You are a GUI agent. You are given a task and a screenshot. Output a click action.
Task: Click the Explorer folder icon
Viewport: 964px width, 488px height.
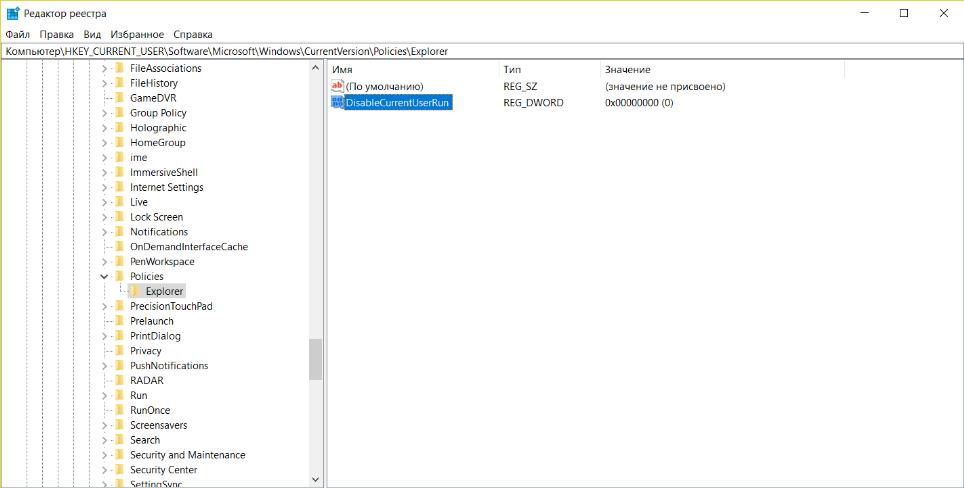pyautogui.click(x=135, y=291)
